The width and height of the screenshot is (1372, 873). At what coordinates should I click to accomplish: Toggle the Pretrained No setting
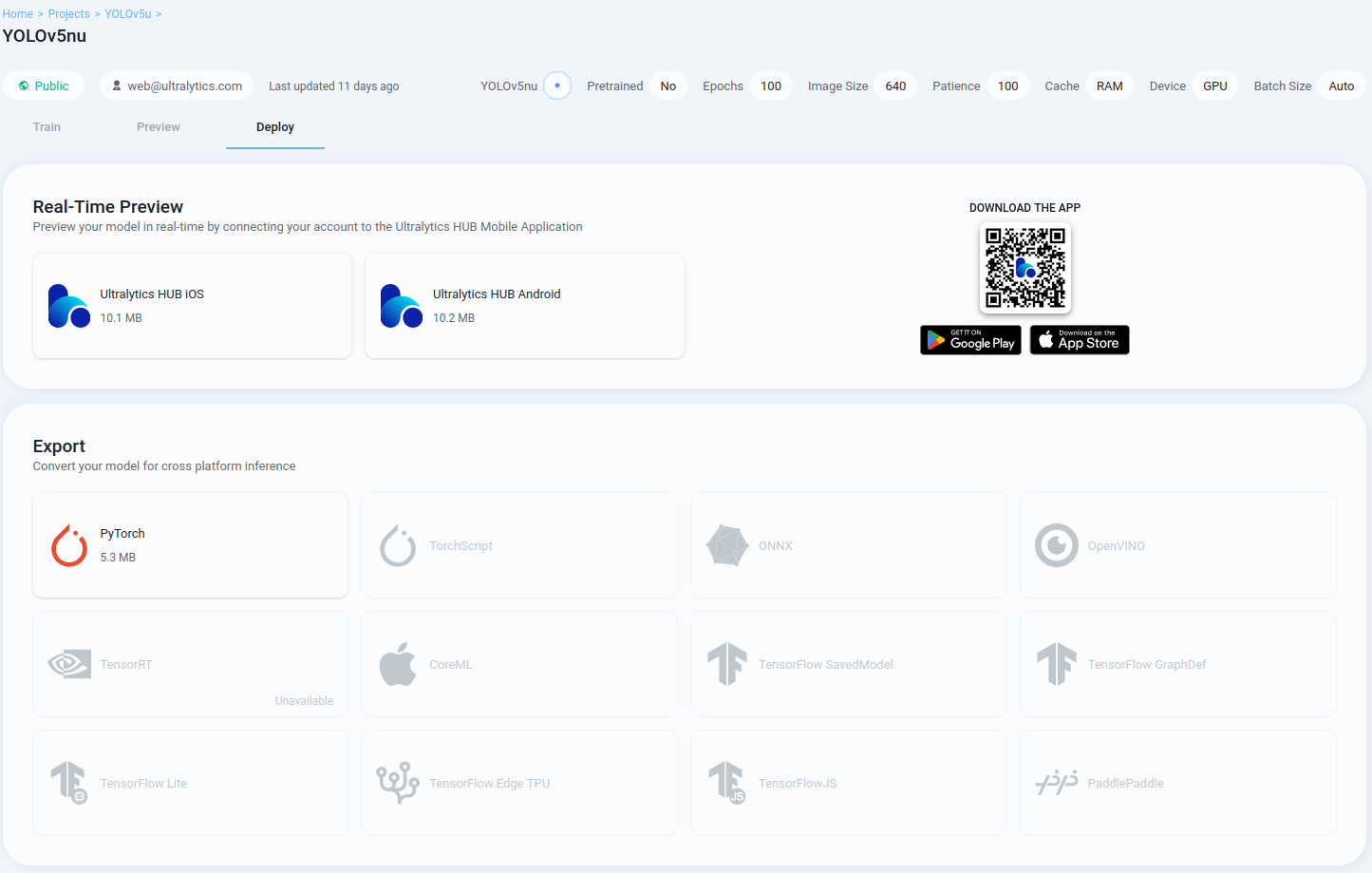coord(667,85)
